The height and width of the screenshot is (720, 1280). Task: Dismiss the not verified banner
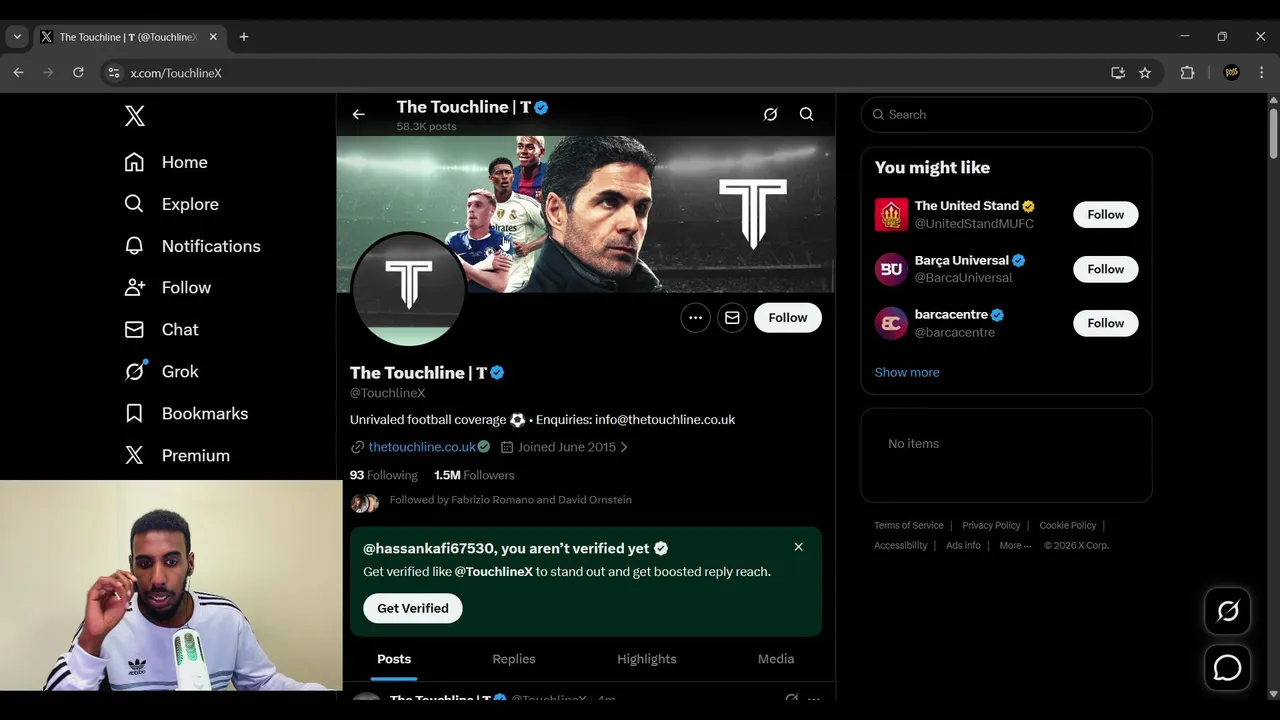(x=798, y=547)
